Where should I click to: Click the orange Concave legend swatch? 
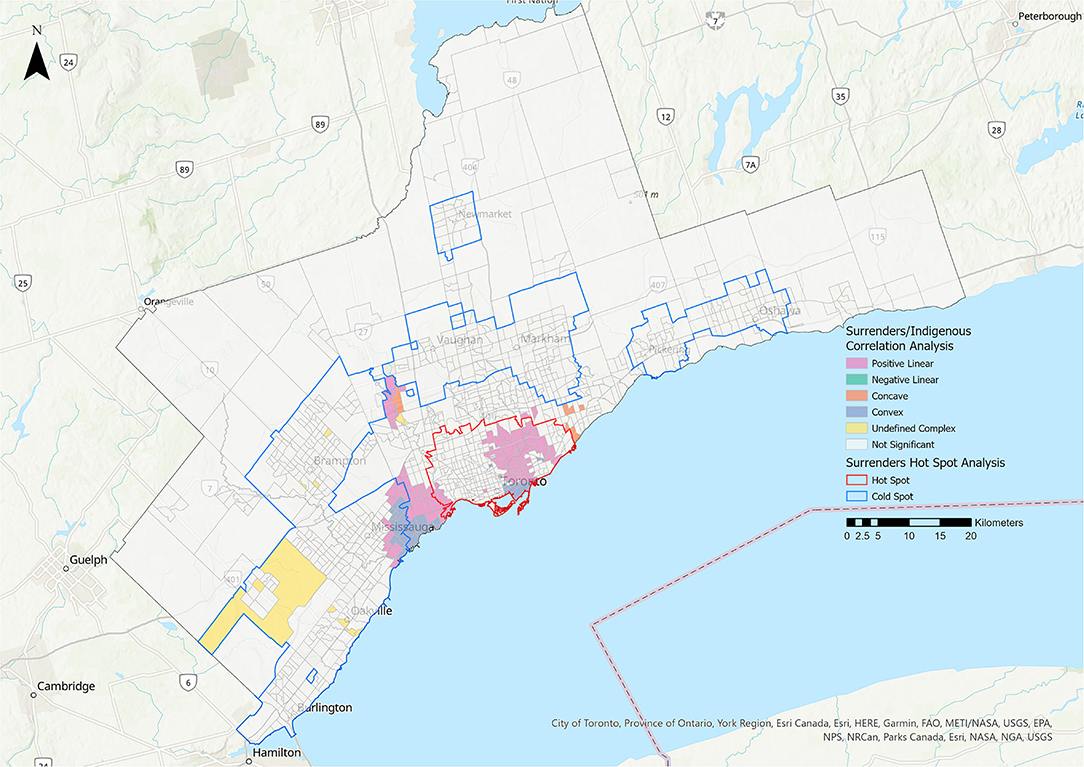(x=857, y=396)
